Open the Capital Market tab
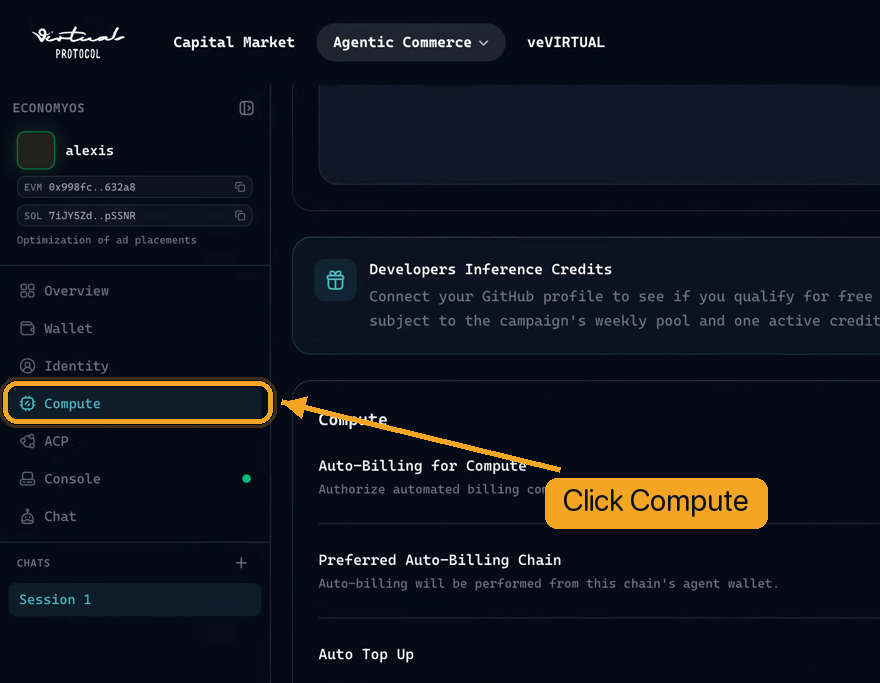 (233, 42)
